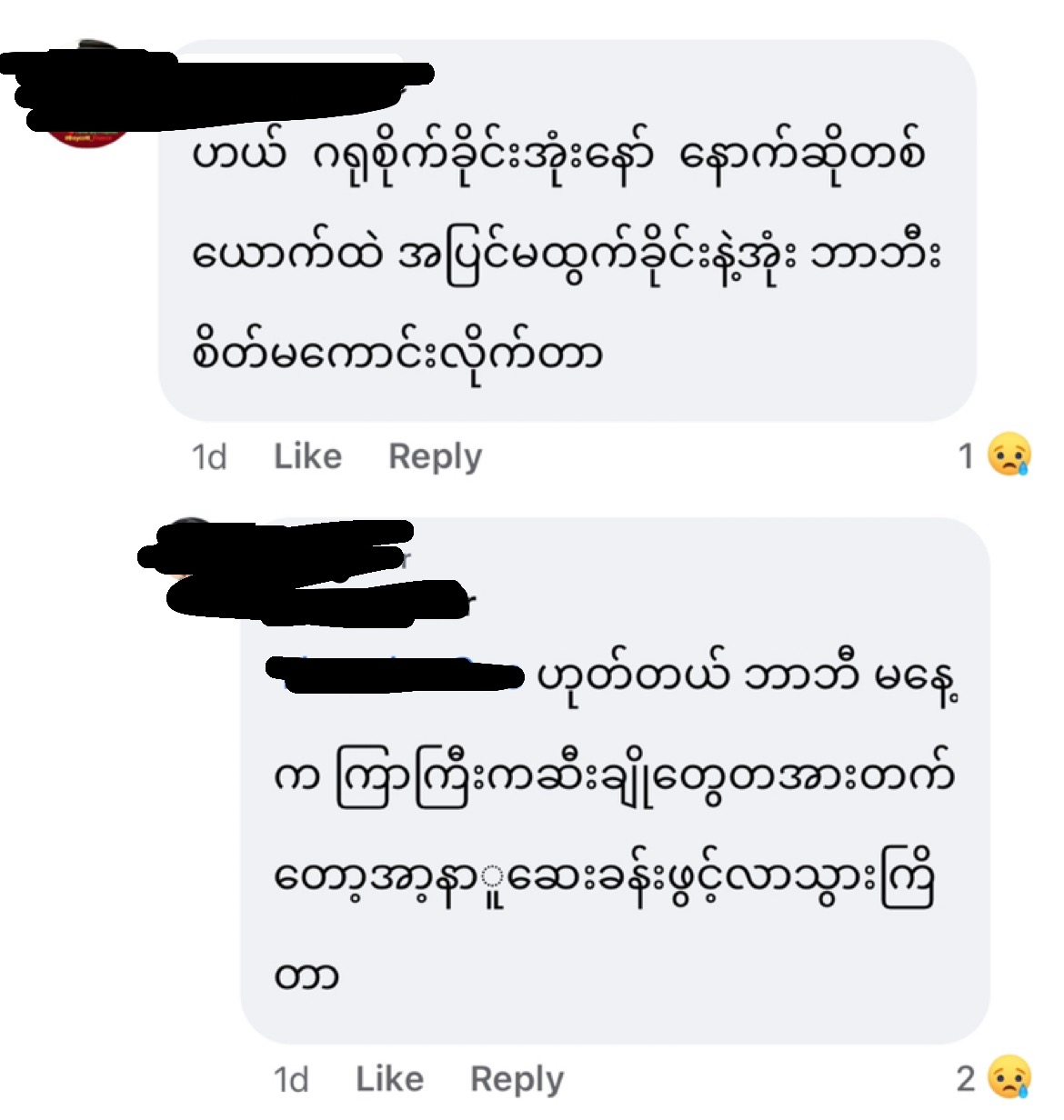Like the first comment starting with ဟယ်
The width and height of the screenshot is (1064, 1120).
coord(307,455)
